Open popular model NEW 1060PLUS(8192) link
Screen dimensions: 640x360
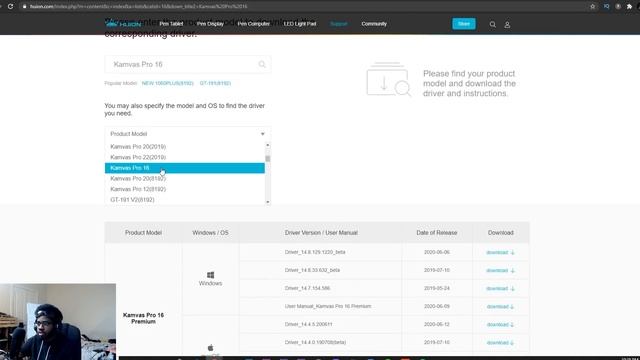point(168,83)
